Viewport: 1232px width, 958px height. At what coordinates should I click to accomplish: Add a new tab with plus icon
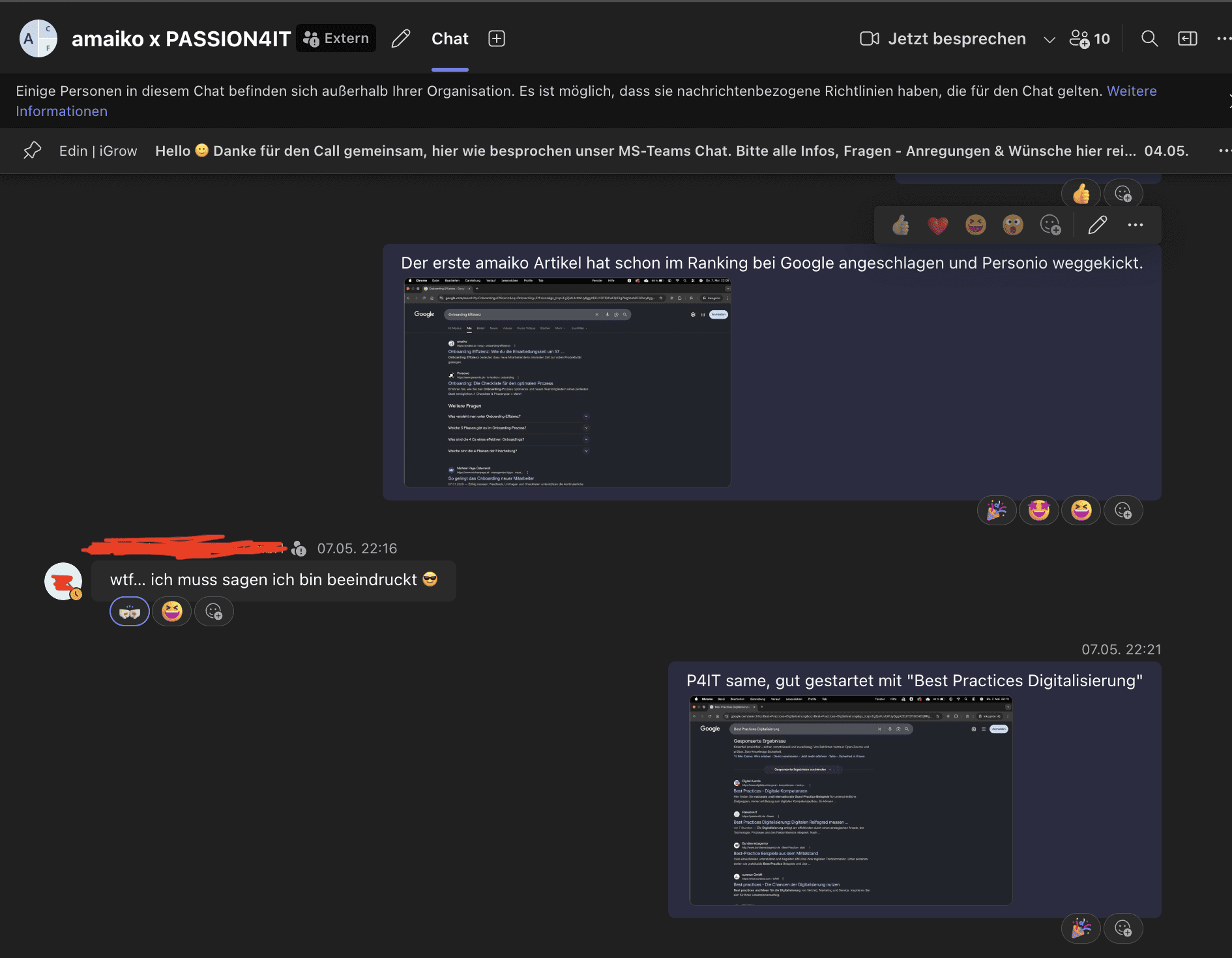click(497, 38)
